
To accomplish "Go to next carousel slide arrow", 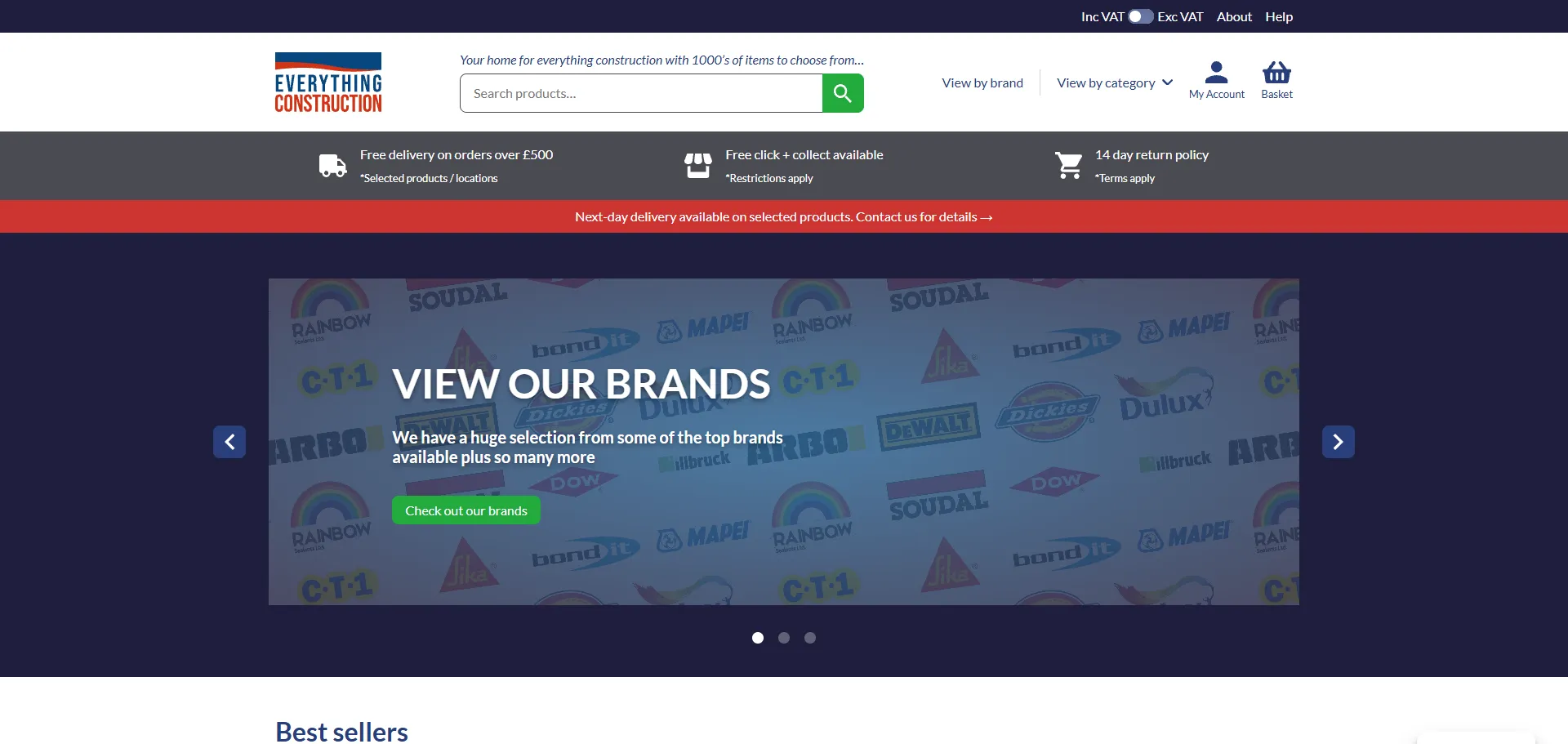I will point(1339,442).
